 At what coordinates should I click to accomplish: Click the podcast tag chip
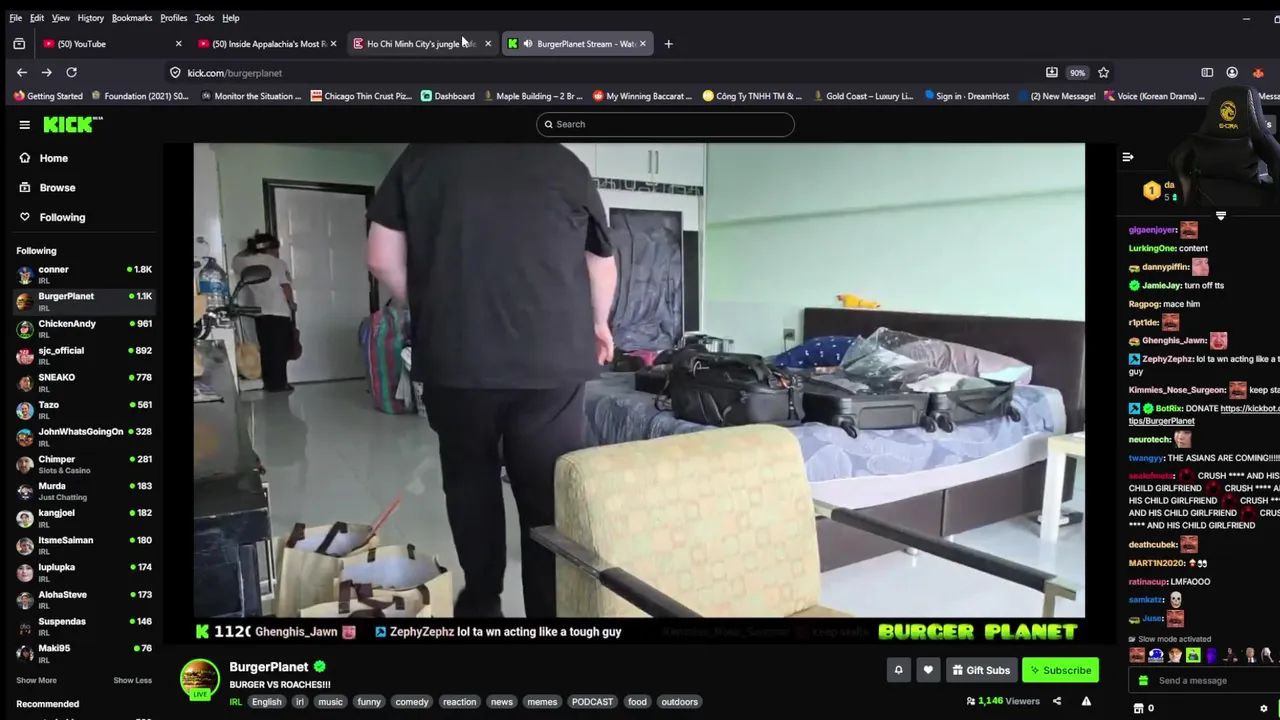tap(592, 702)
